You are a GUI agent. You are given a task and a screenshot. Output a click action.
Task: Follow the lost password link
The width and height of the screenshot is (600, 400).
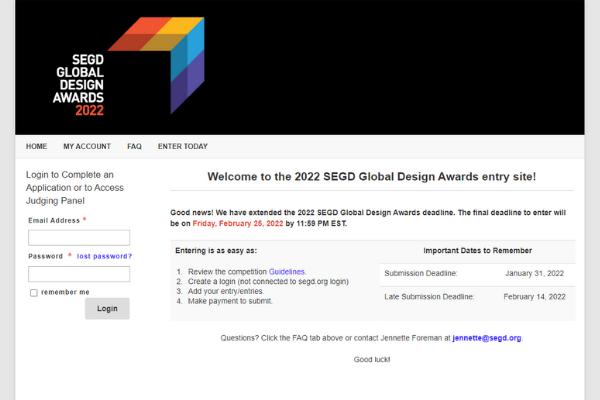(x=104, y=256)
